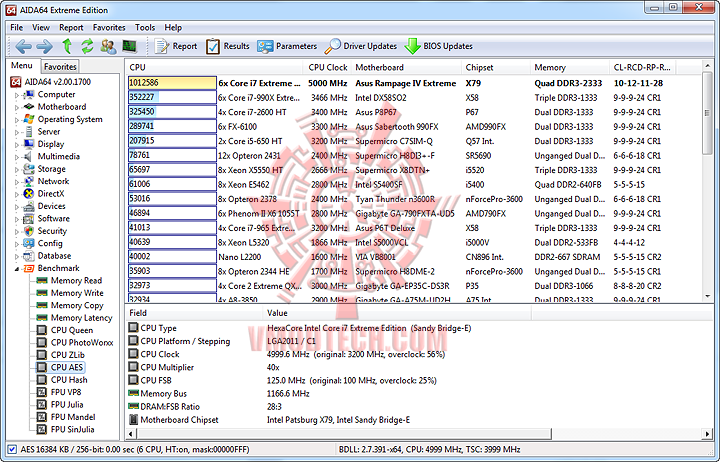Select the FPU Julia benchmark
The width and height of the screenshot is (720, 462).
(60, 405)
